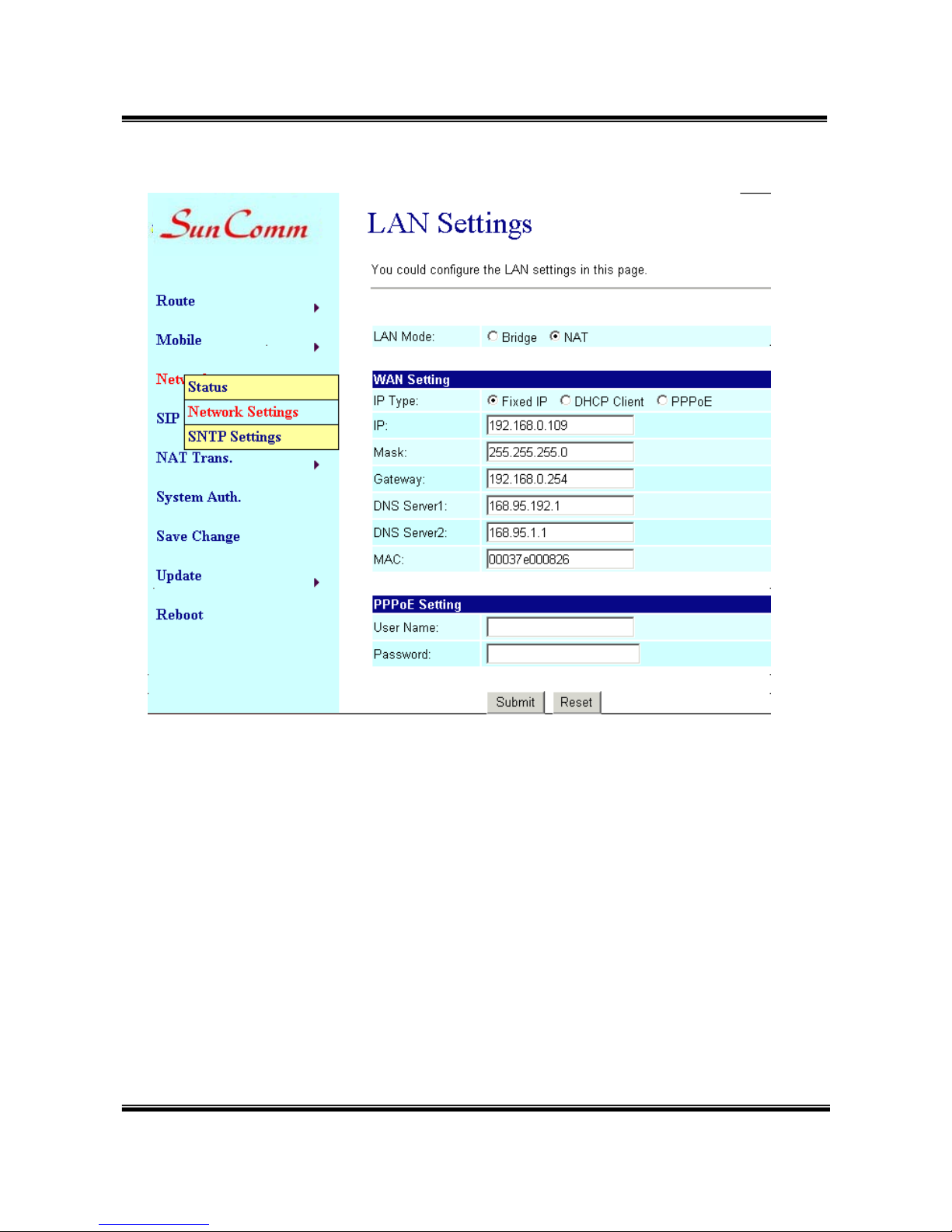Focus the PPPoE User Name field
This screenshot has height=1232, width=952.
pyautogui.click(x=560, y=626)
